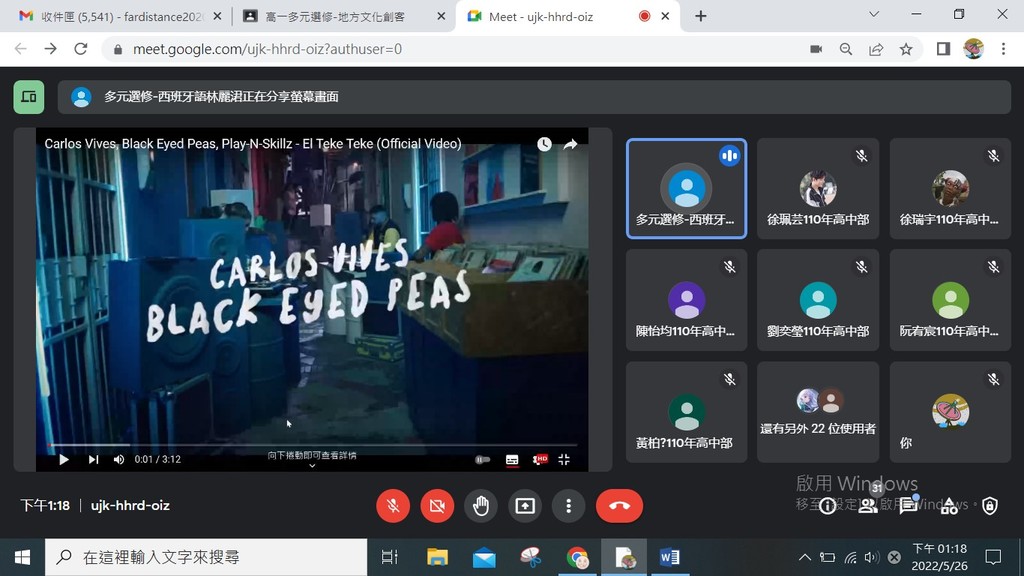Viewport: 1024px width, 576px height.
Task: Click the YouTube video progress bar
Action: (312, 445)
